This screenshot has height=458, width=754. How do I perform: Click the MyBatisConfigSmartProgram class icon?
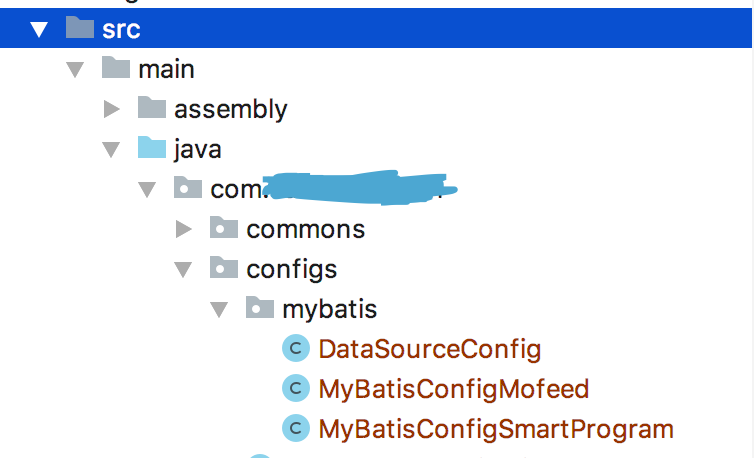(295, 429)
